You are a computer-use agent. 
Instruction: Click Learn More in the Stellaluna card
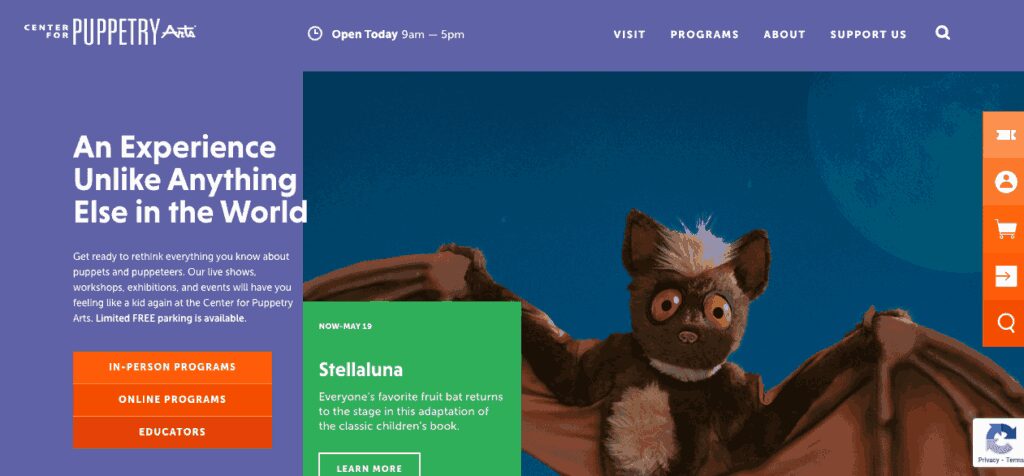click(x=369, y=468)
